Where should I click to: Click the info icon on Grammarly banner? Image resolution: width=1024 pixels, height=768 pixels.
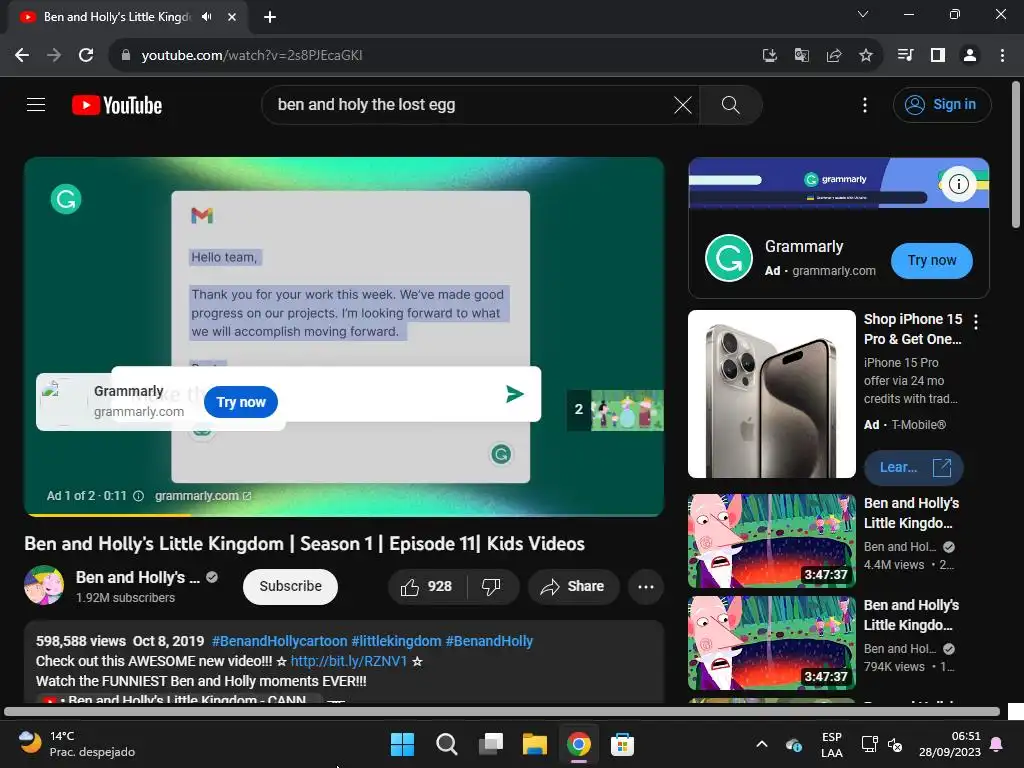[958, 184]
